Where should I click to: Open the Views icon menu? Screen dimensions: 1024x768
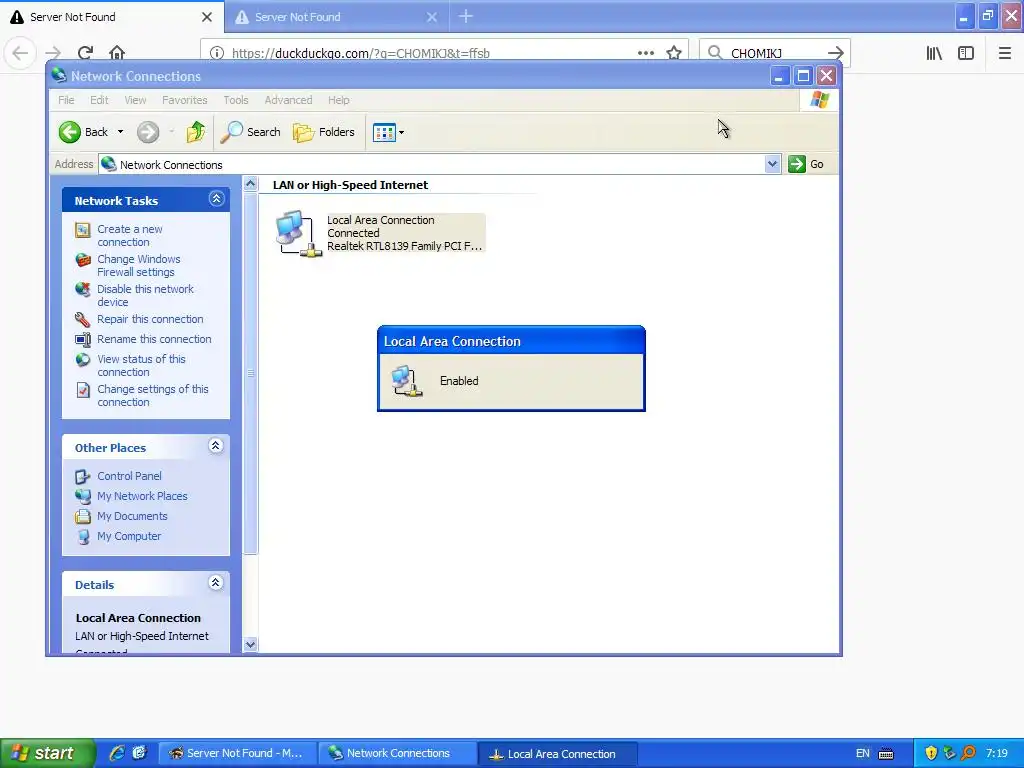tap(389, 133)
